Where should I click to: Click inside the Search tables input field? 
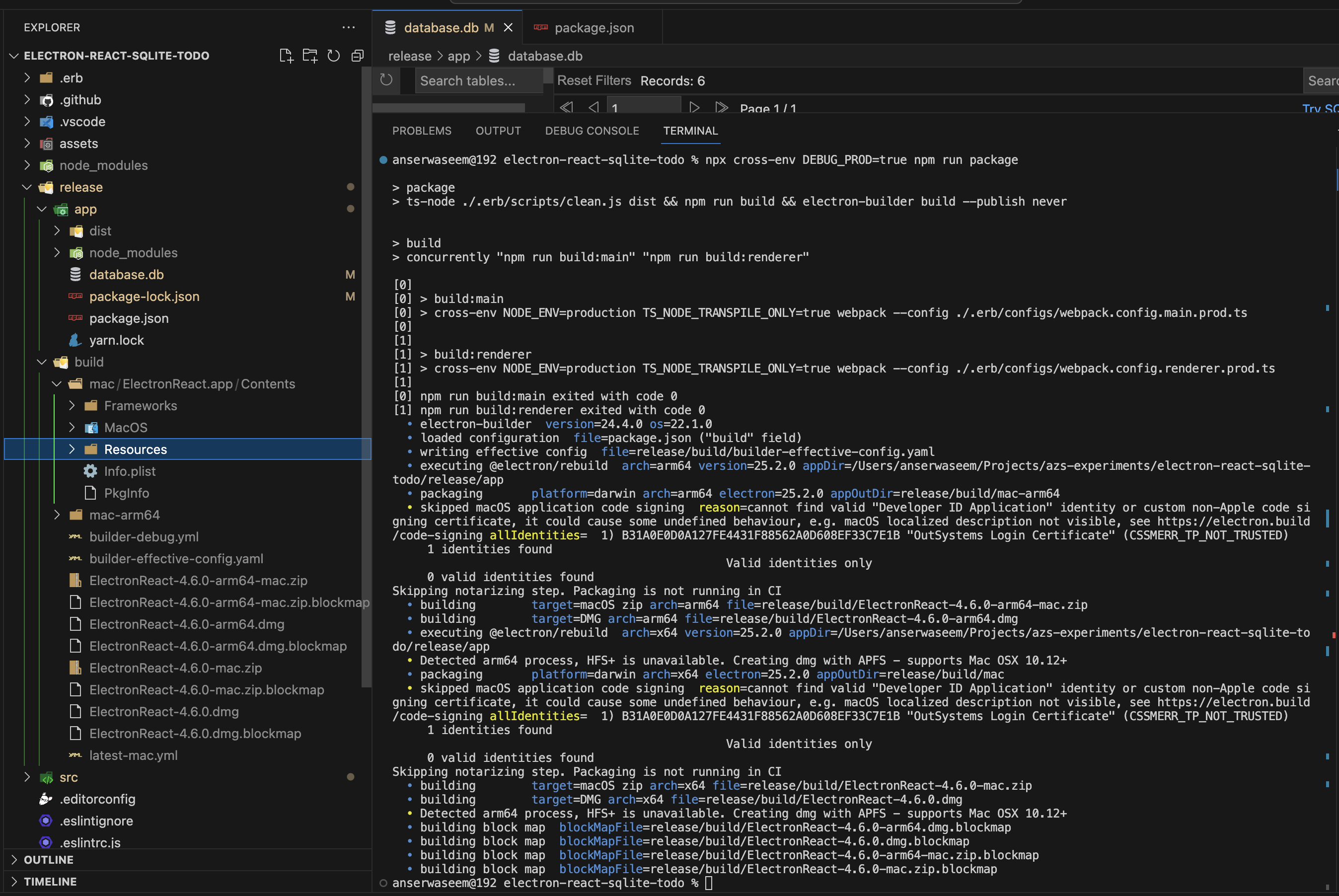(479, 80)
